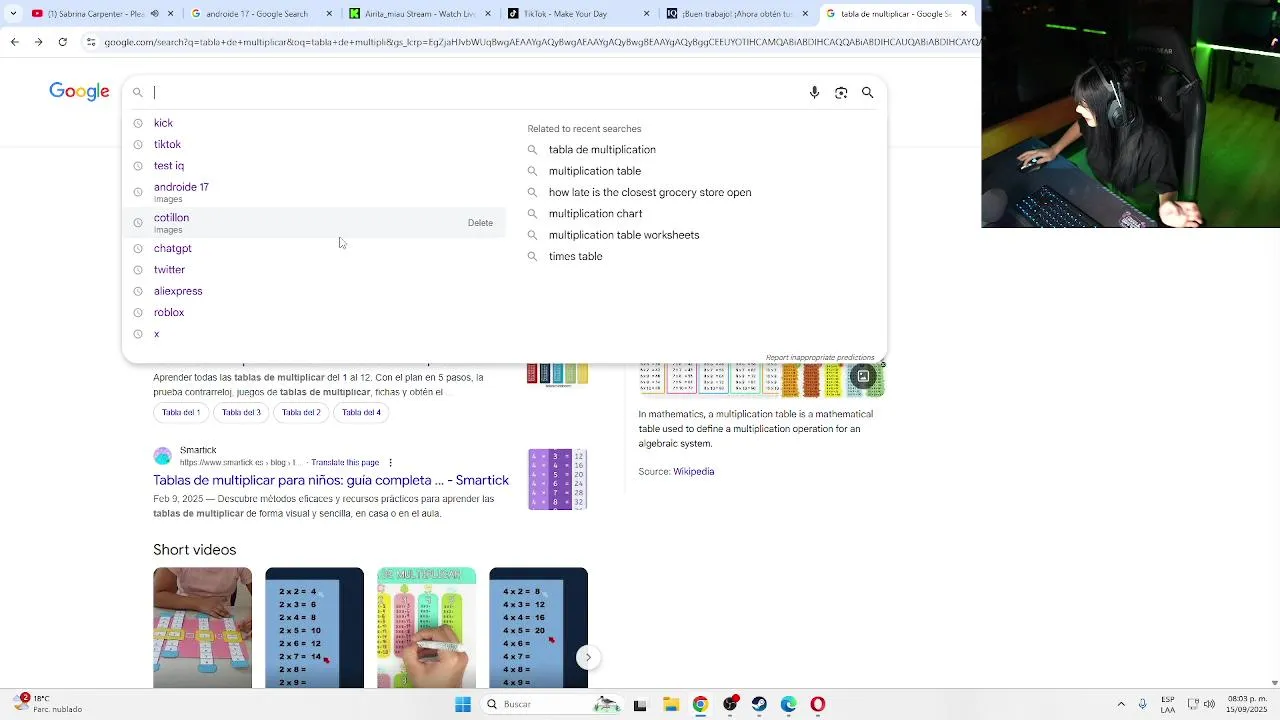
Task: Click 'Translate this page' for Smartick result
Action: coord(345,463)
